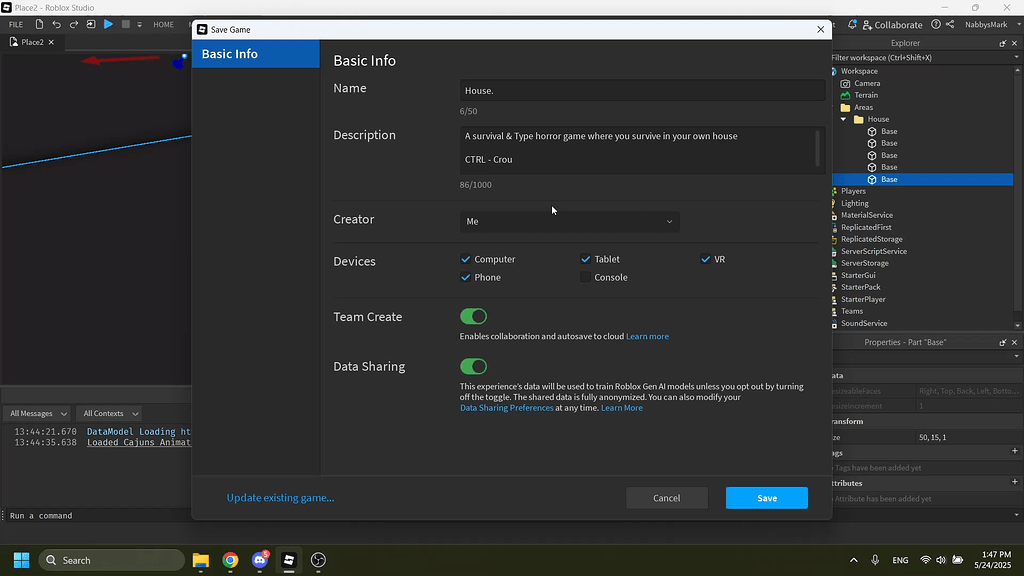
Task: Uncheck the Tablet device checkbox
Action: coord(586,259)
